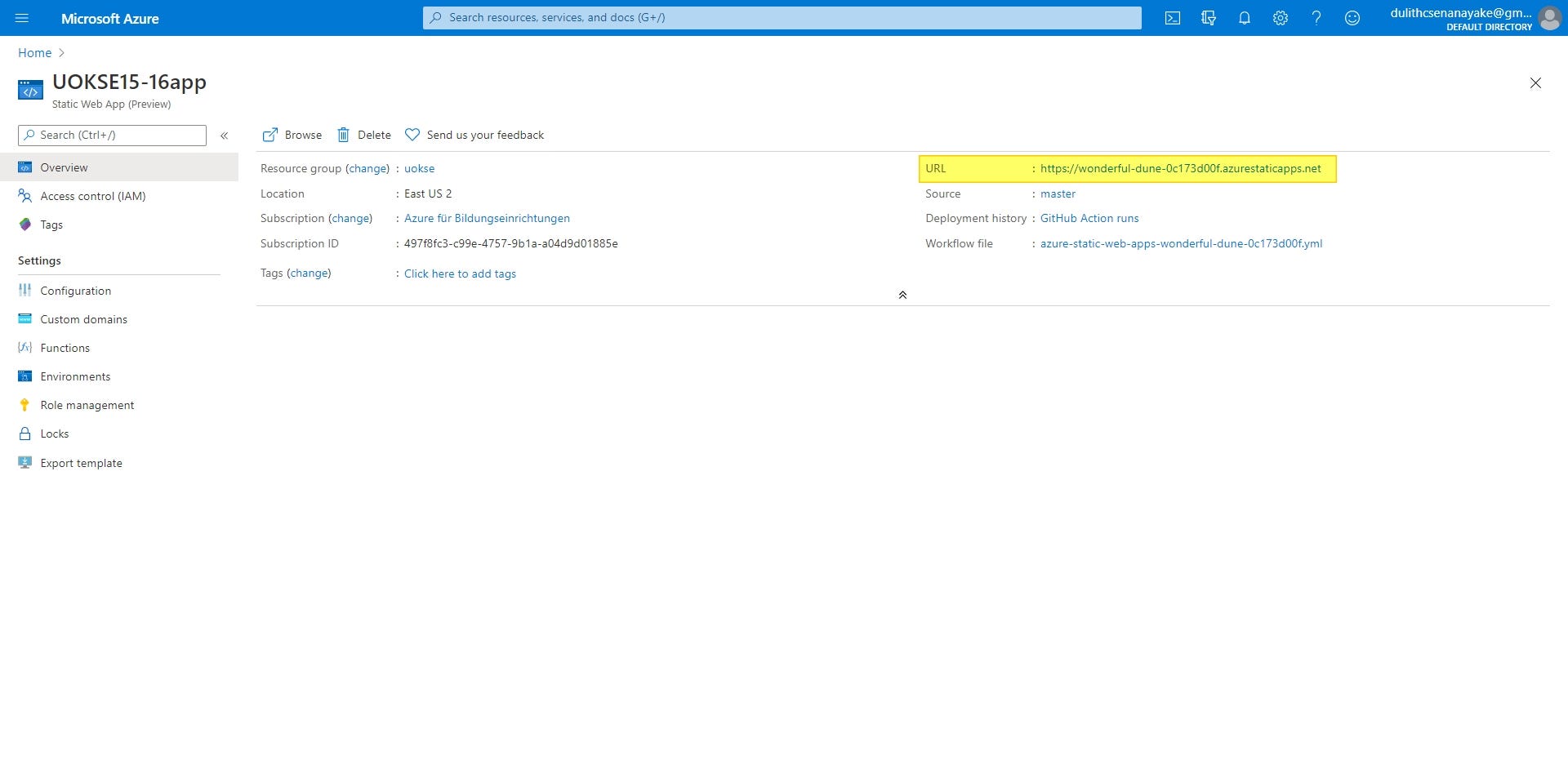Click the Functions fx icon

tap(25, 348)
